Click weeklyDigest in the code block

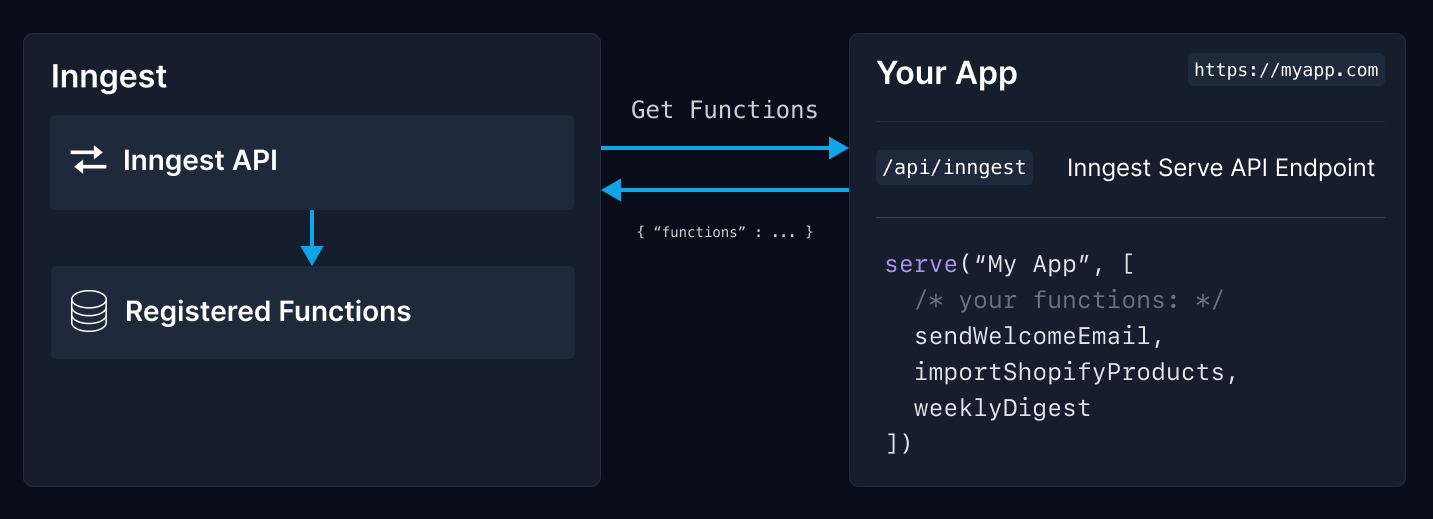(x=1002, y=408)
